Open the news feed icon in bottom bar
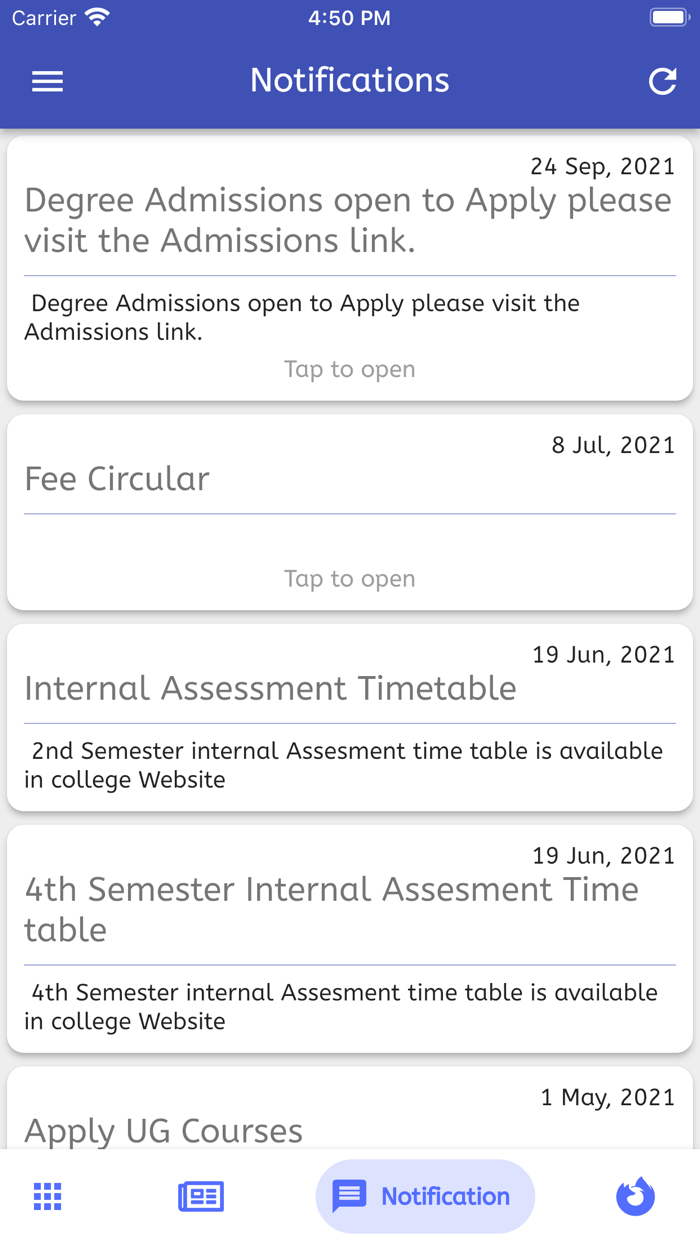Image resolution: width=700 pixels, height=1244 pixels. point(200,1196)
